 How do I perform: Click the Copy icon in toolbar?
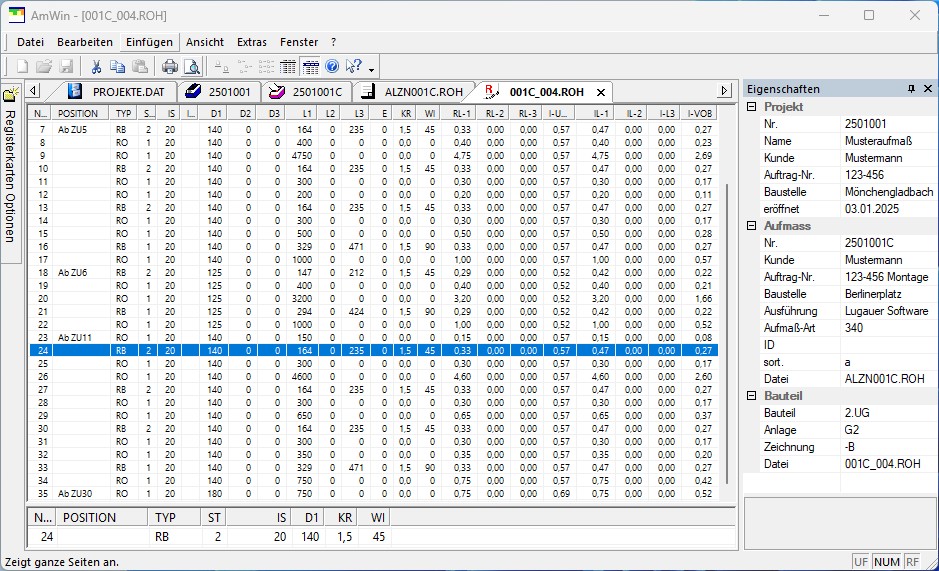117,67
